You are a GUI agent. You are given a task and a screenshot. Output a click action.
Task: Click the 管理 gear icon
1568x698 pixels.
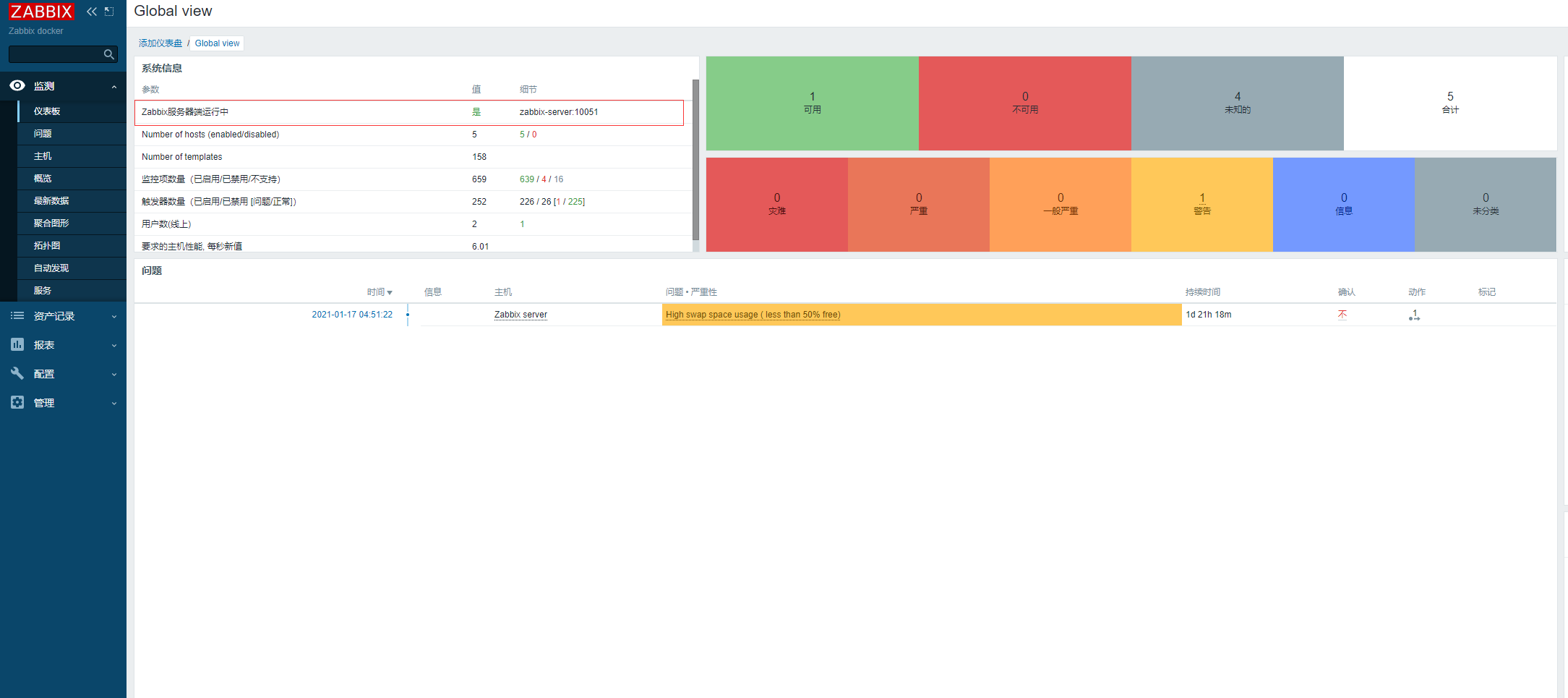pyautogui.click(x=17, y=402)
